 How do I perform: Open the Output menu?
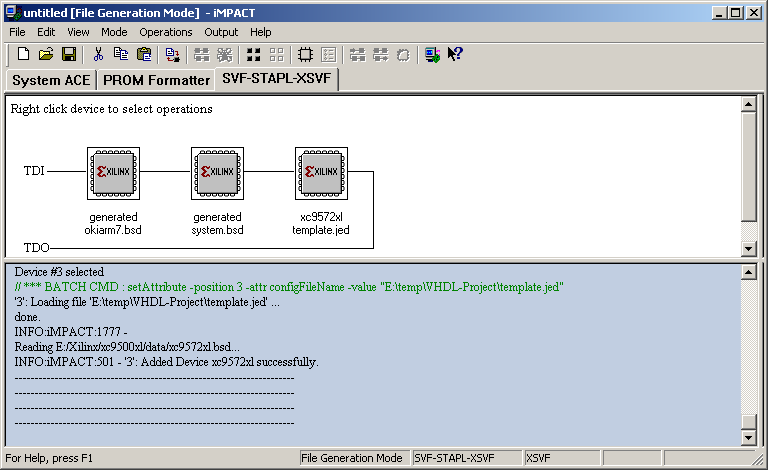(x=221, y=32)
